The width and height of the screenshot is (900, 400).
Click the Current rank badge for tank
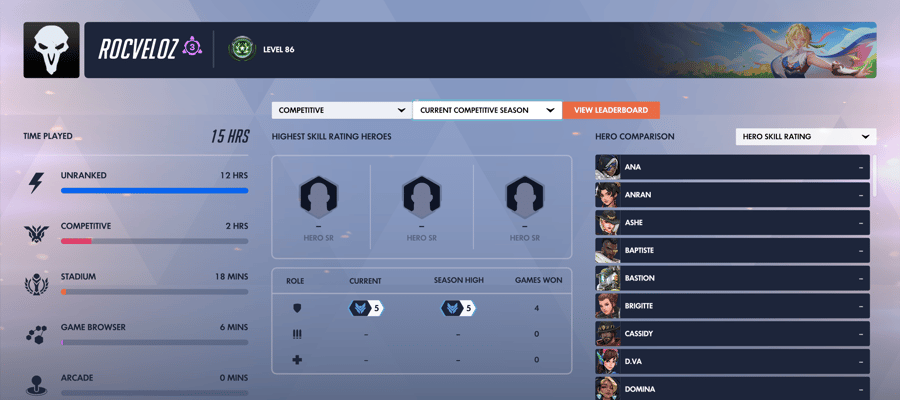tap(366, 308)
